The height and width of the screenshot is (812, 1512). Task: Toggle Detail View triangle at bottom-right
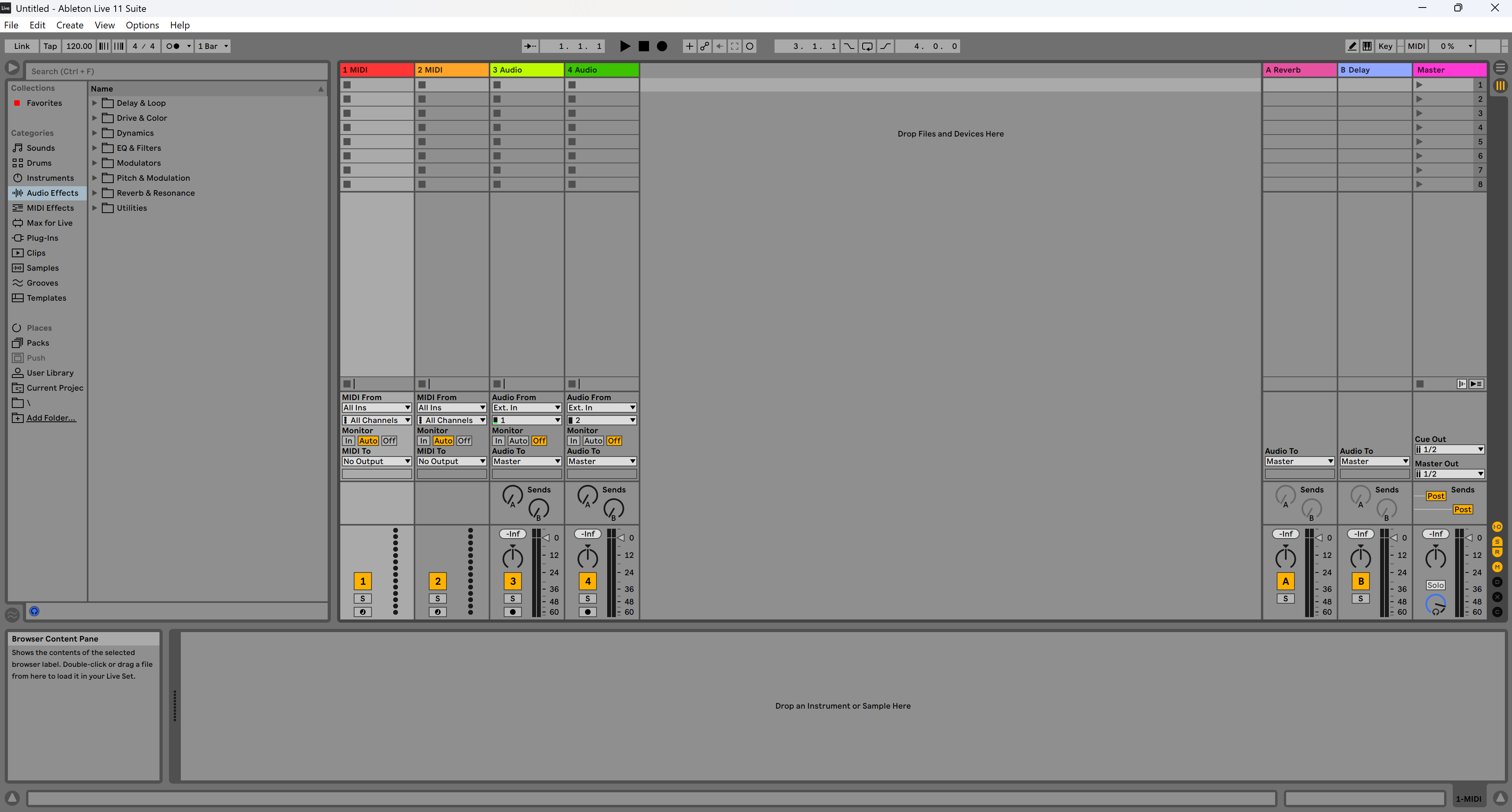point(1500,798)
